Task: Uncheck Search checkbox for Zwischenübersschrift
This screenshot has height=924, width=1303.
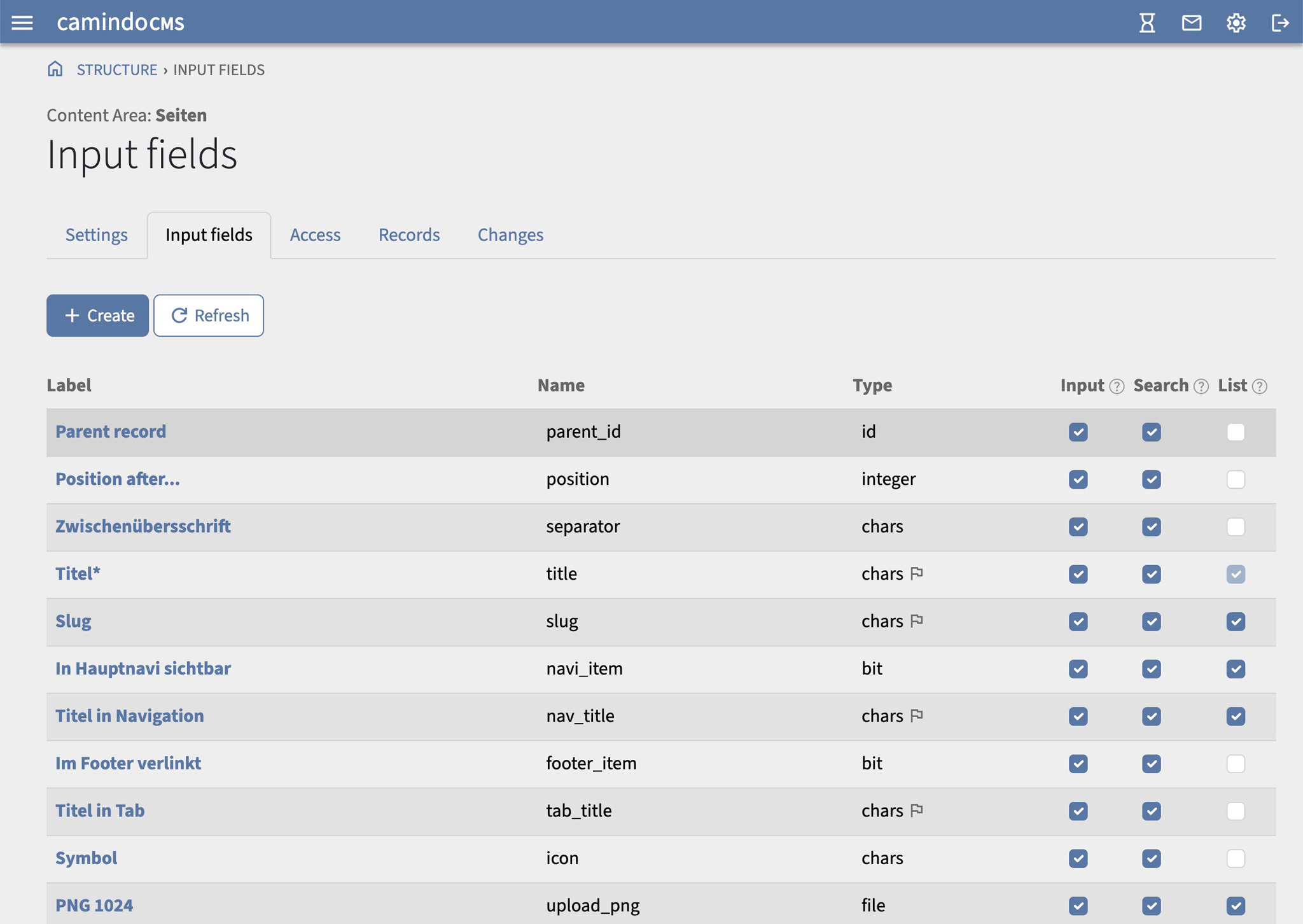Action: 1151,527
